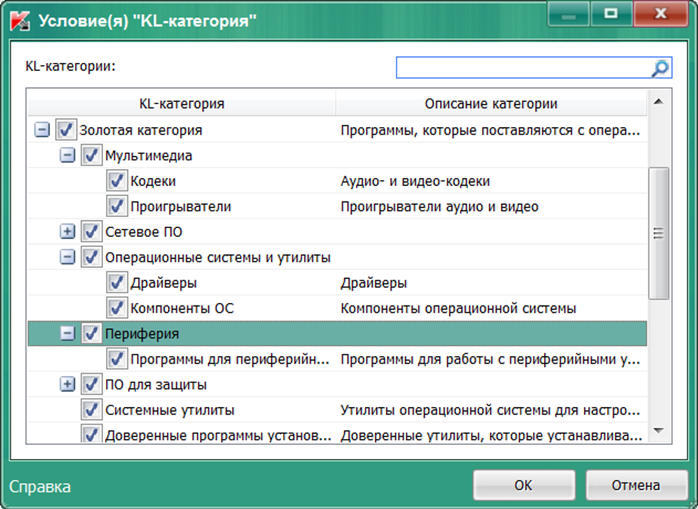Maximize the Условие(я) dialog window
The image size is (698, 509).
(x=611, y=14)
